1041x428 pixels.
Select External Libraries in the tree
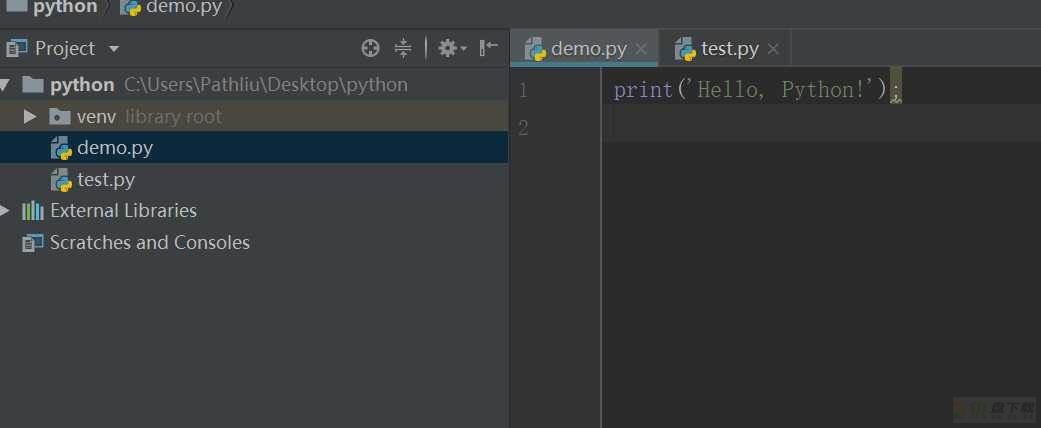(x=254, y=211)
